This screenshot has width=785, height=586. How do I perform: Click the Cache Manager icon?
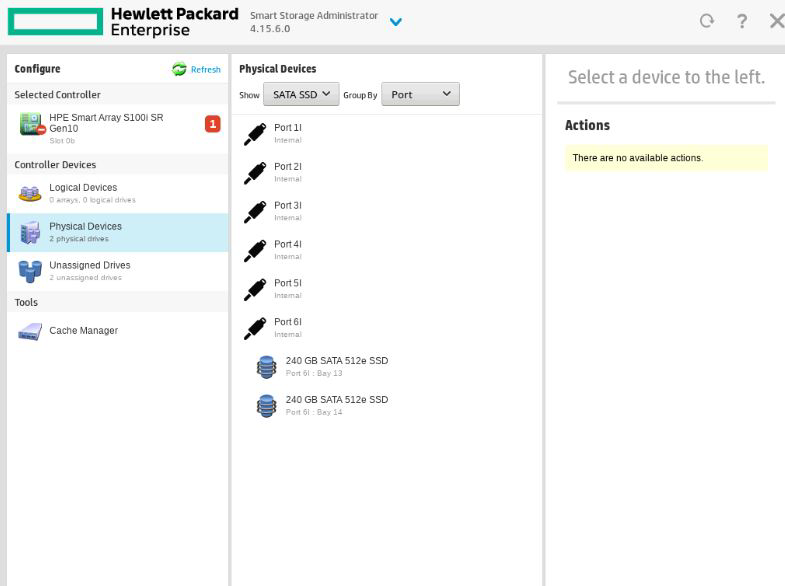click(x=30, y=331)
